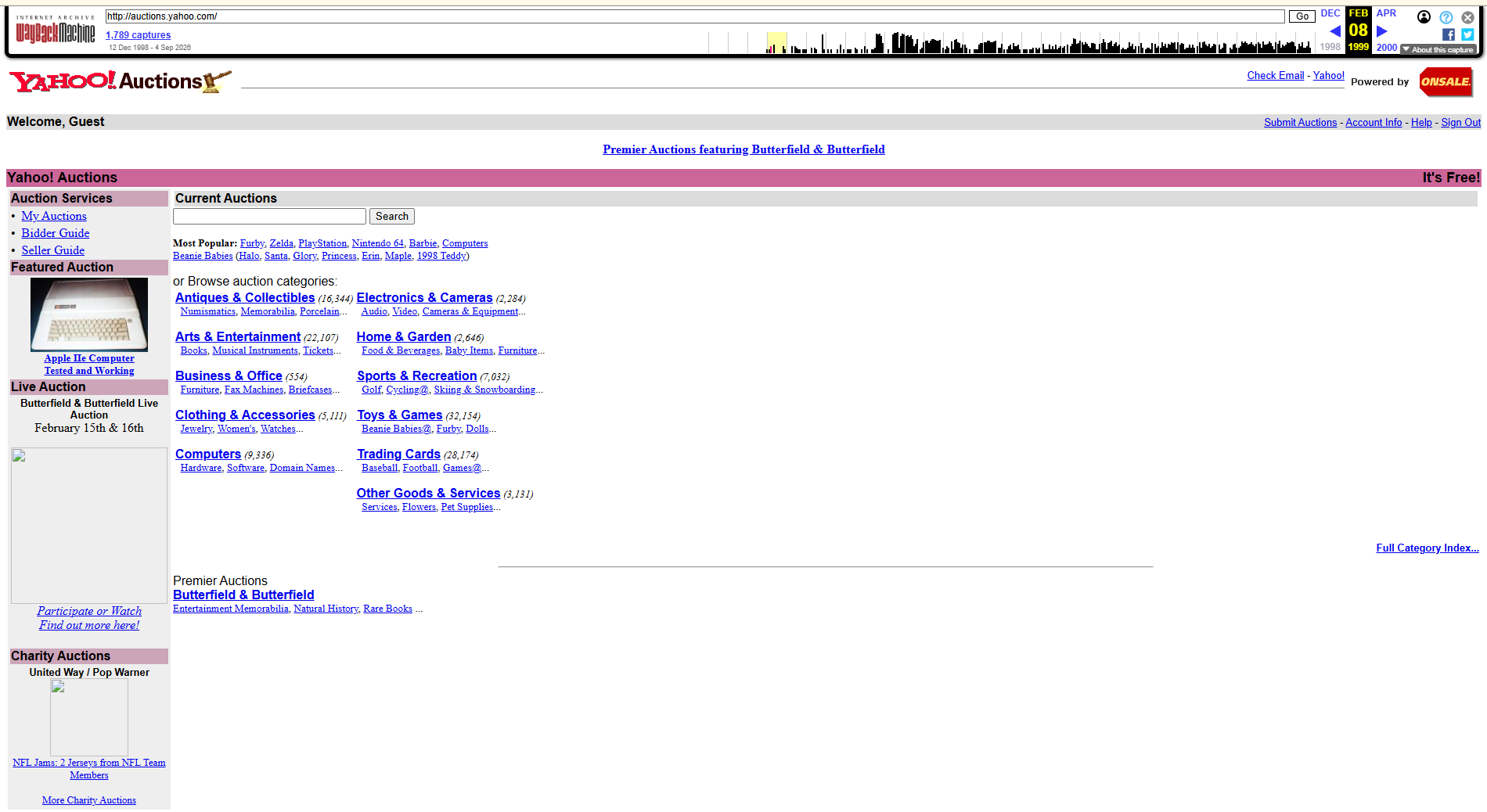Expand the About this capture dropdown
1487x812 pixels.
click(x=1438, y=49)
